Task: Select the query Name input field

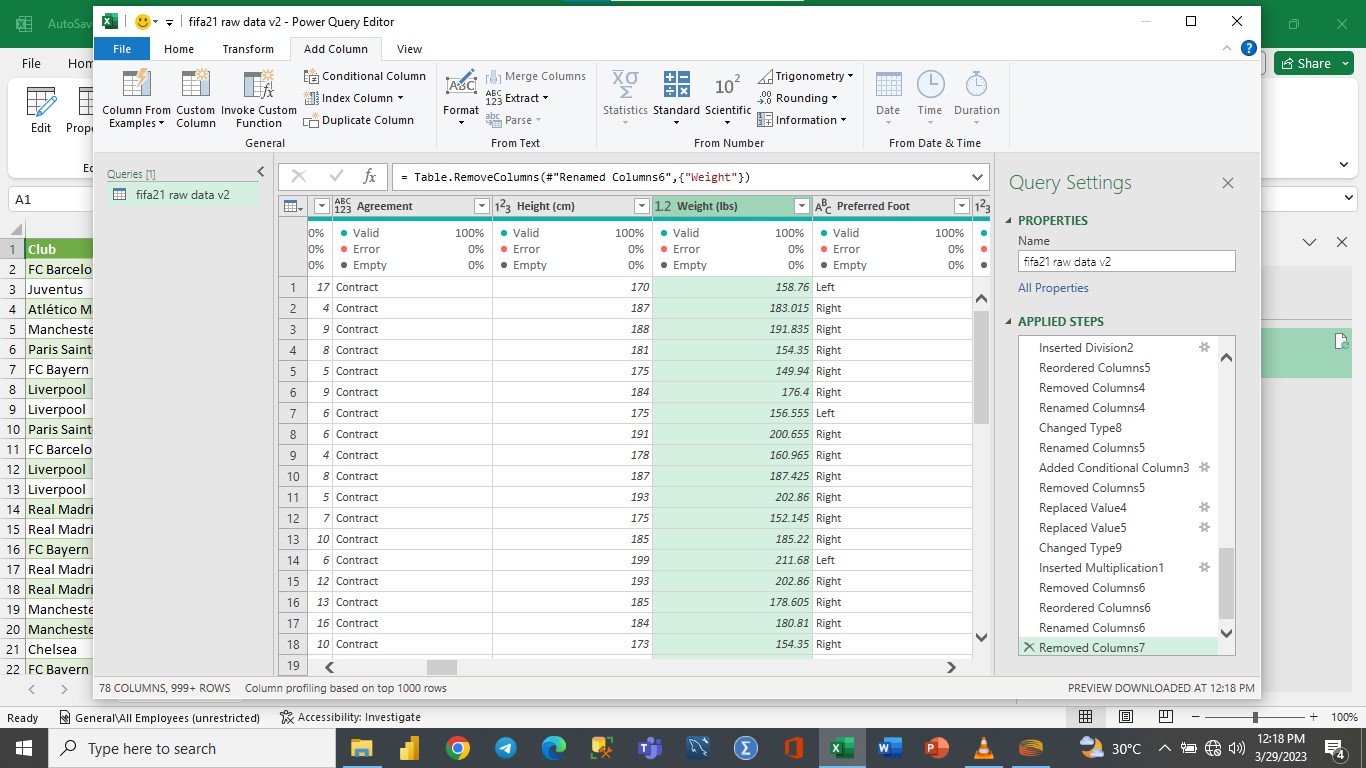Action: click(1126, 260)
